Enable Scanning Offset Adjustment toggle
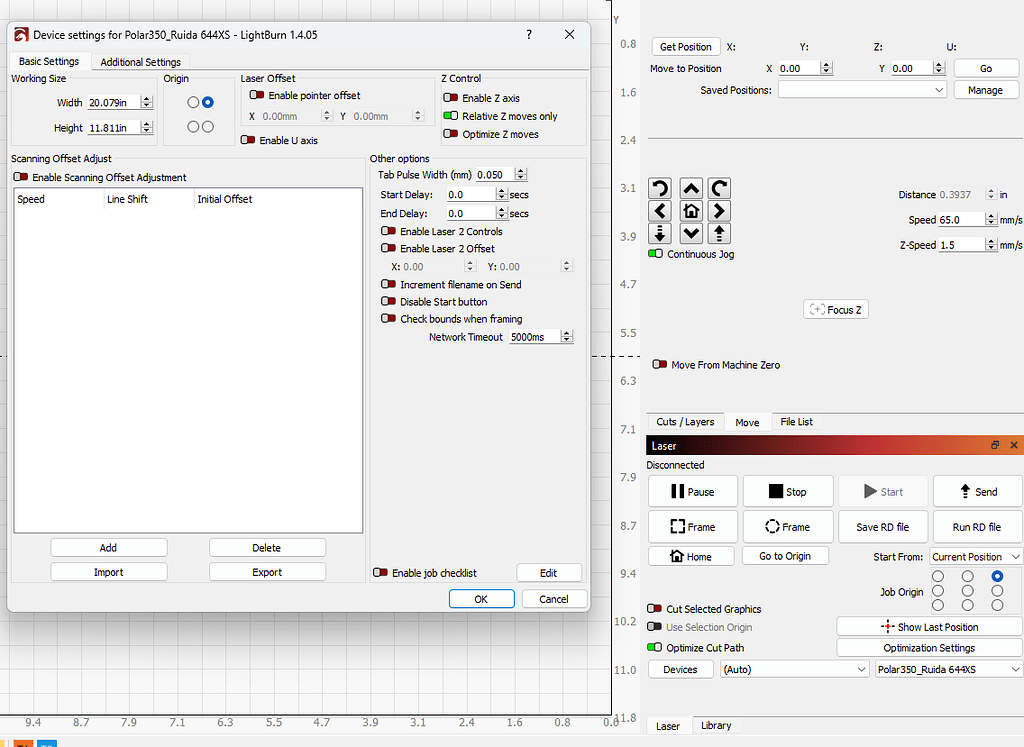 (21, 178)
